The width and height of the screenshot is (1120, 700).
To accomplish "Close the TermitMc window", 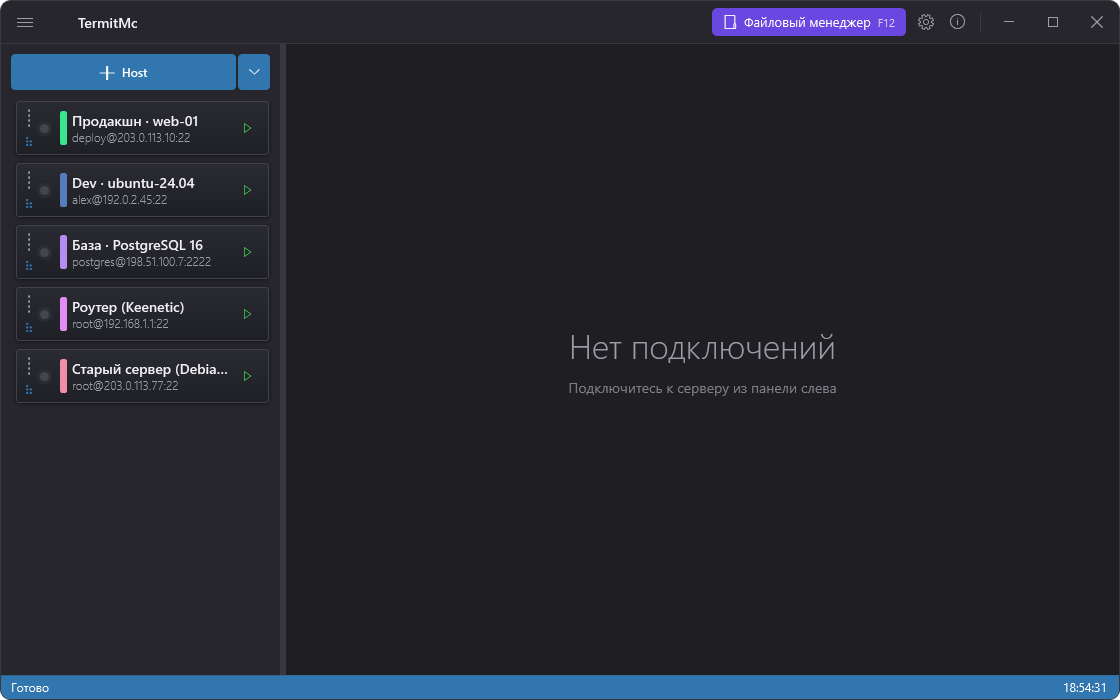I will (x=1097, y=22).
